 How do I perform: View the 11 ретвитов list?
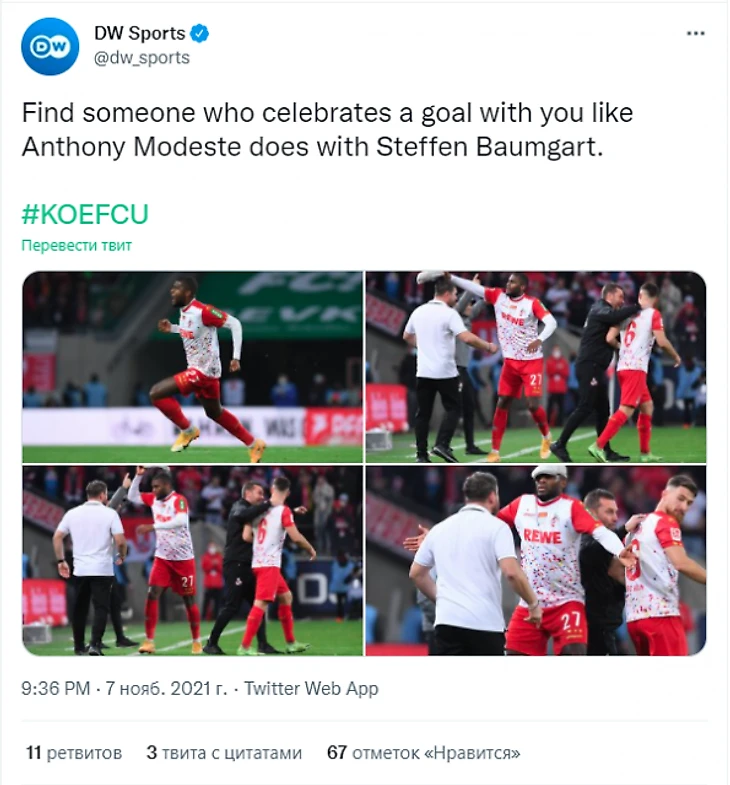[73, 752]
